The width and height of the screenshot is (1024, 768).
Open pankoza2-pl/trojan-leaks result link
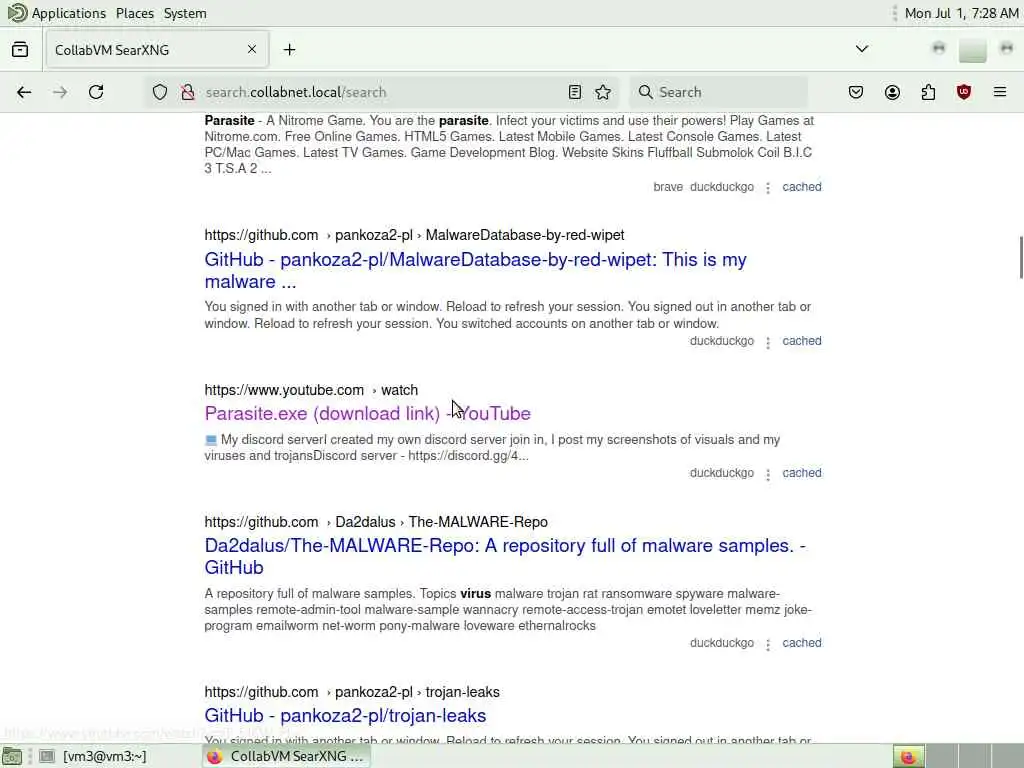345,716
